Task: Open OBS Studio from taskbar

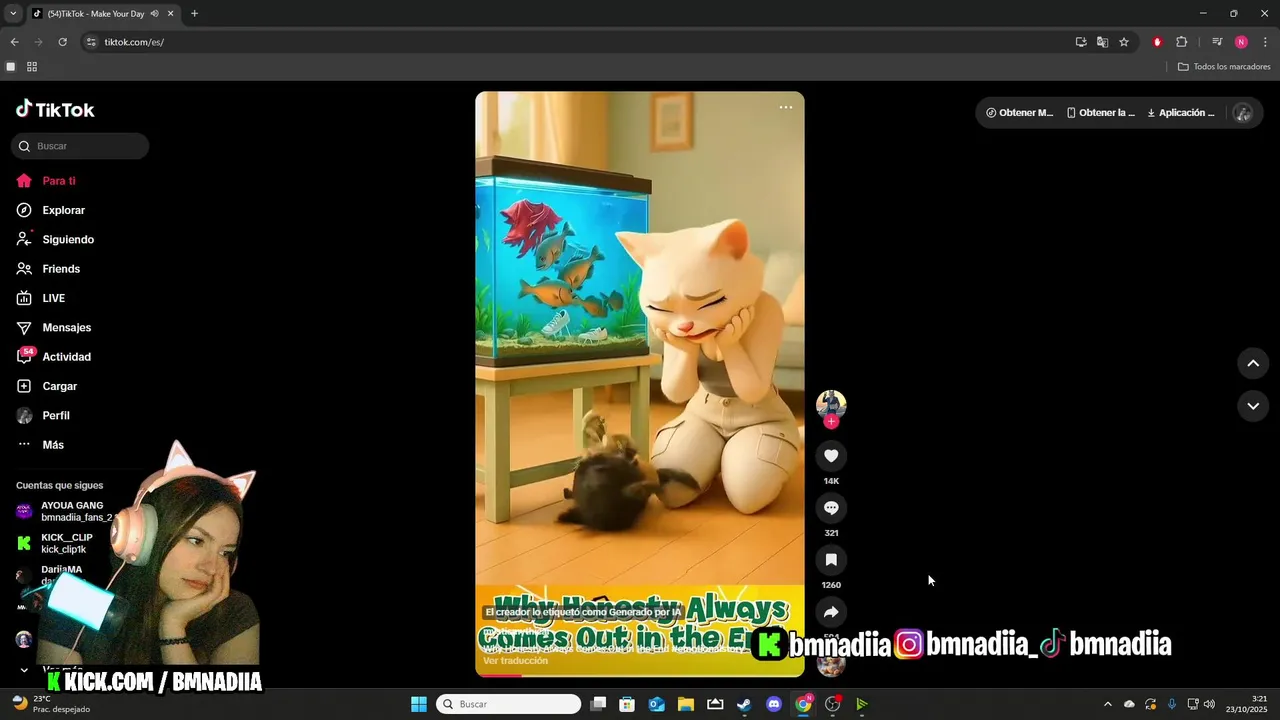Action: [x=832, y=704]
